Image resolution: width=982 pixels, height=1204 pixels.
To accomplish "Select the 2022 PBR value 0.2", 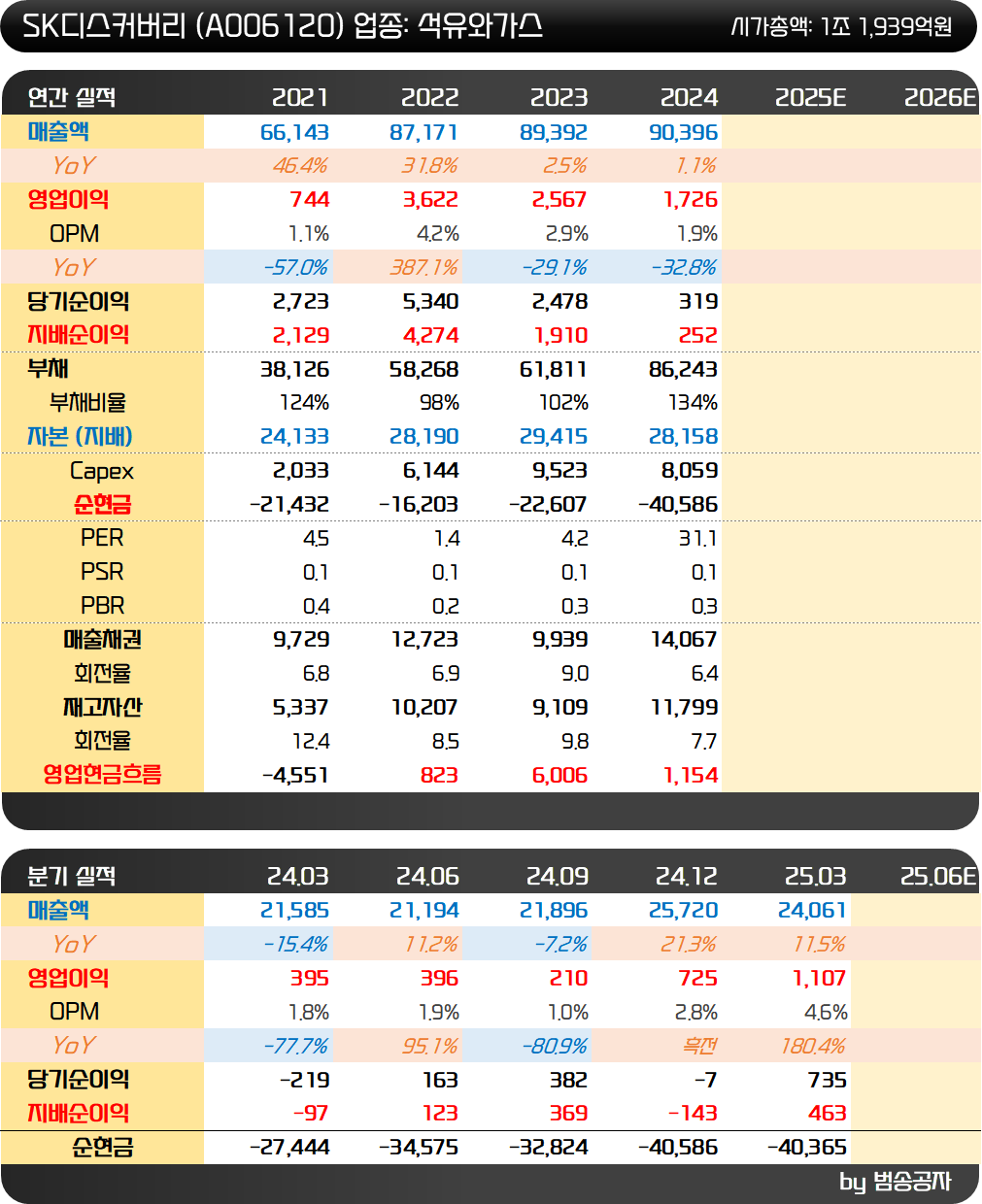I will 446,606.
